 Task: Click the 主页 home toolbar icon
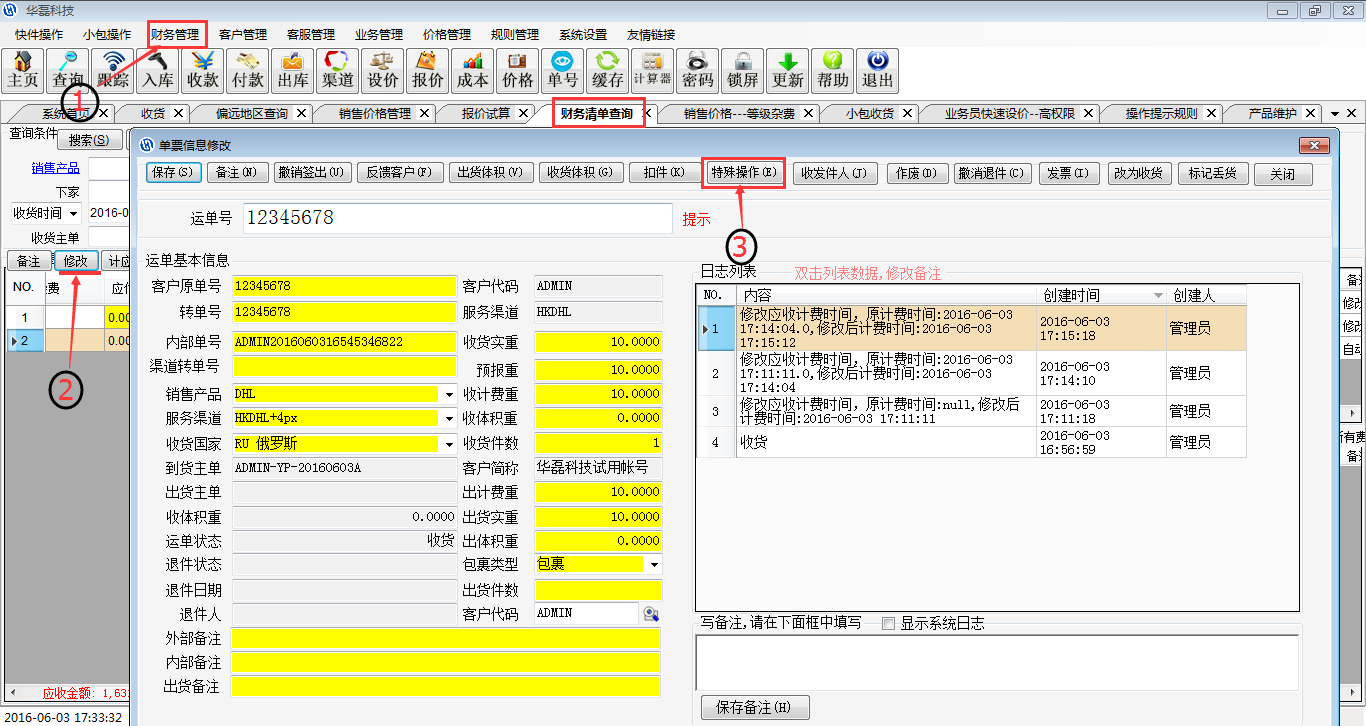23,70
